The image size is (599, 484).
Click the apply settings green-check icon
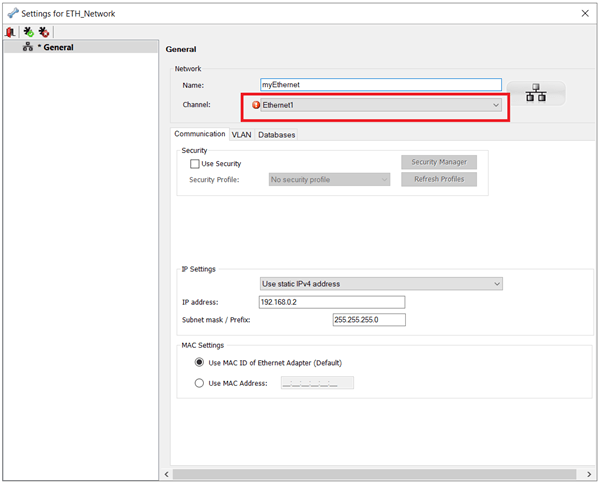pyautogui.click(x=29, y=32)
